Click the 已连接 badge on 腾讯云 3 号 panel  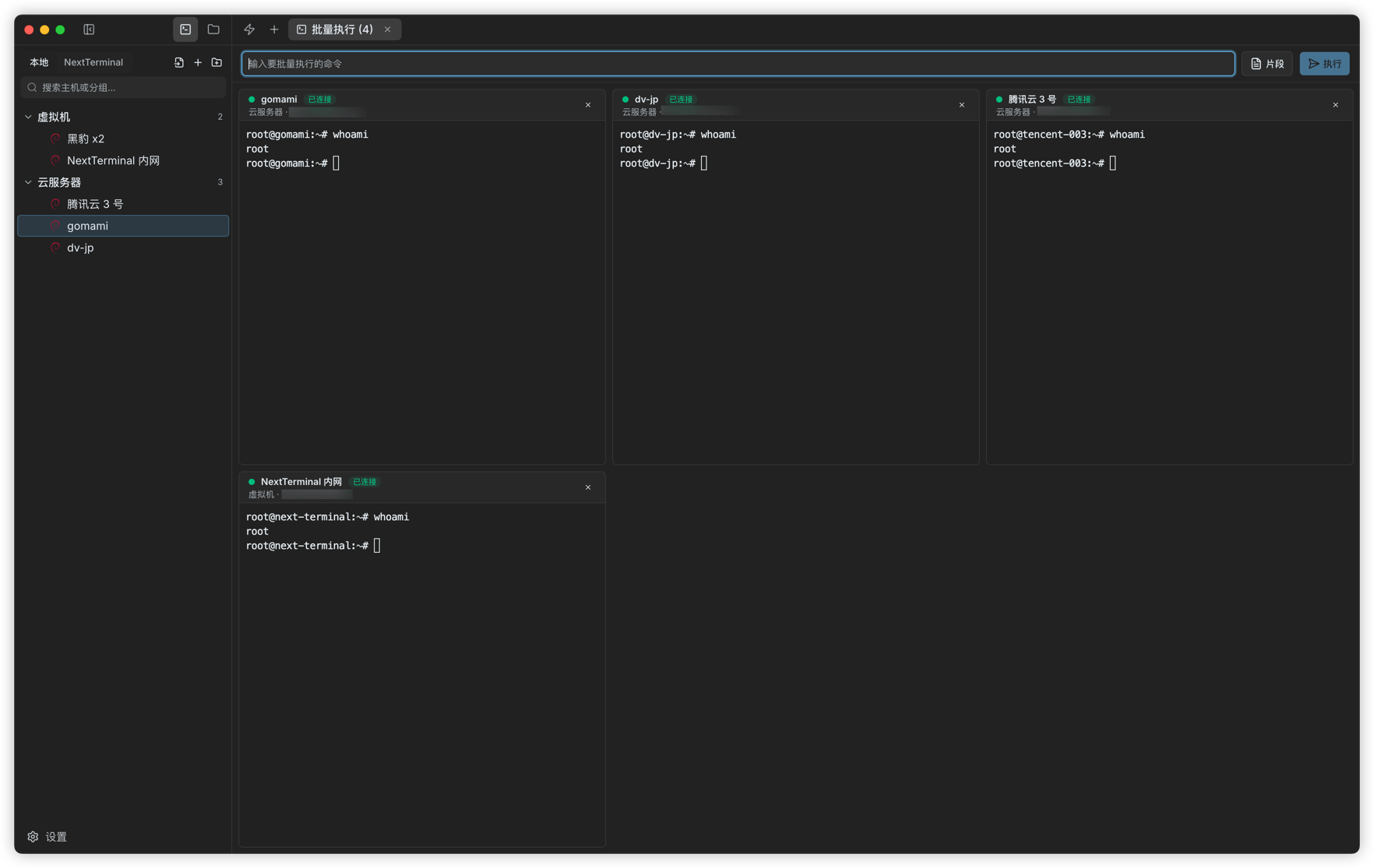pos(1080,100)
